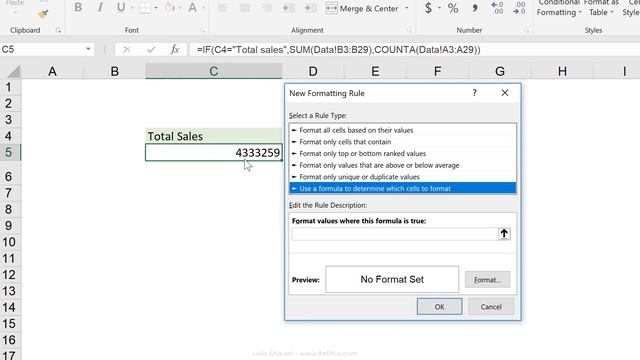This screenshot has height=360, width=640.
Task: Open Clipboard group dialog launcher
Action: (58, 30)
